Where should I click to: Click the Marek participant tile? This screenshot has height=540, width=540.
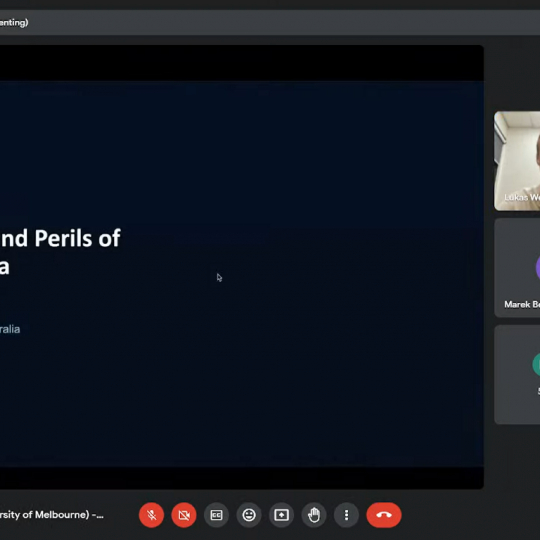(517, 268)
